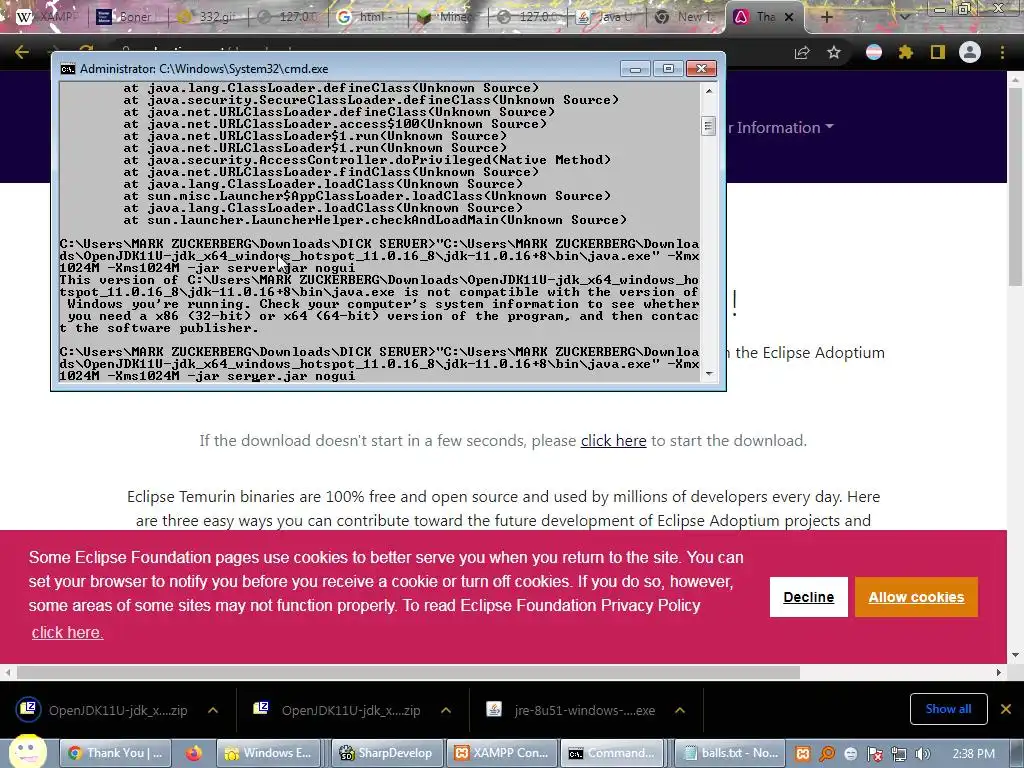Click the share page icon in address bar

pos(802,53)
